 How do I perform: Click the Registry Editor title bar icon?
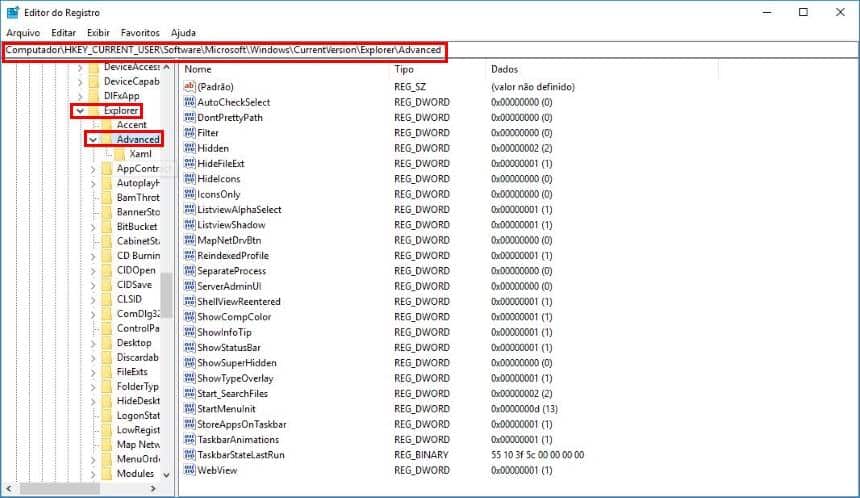click(x=13, y=12)
